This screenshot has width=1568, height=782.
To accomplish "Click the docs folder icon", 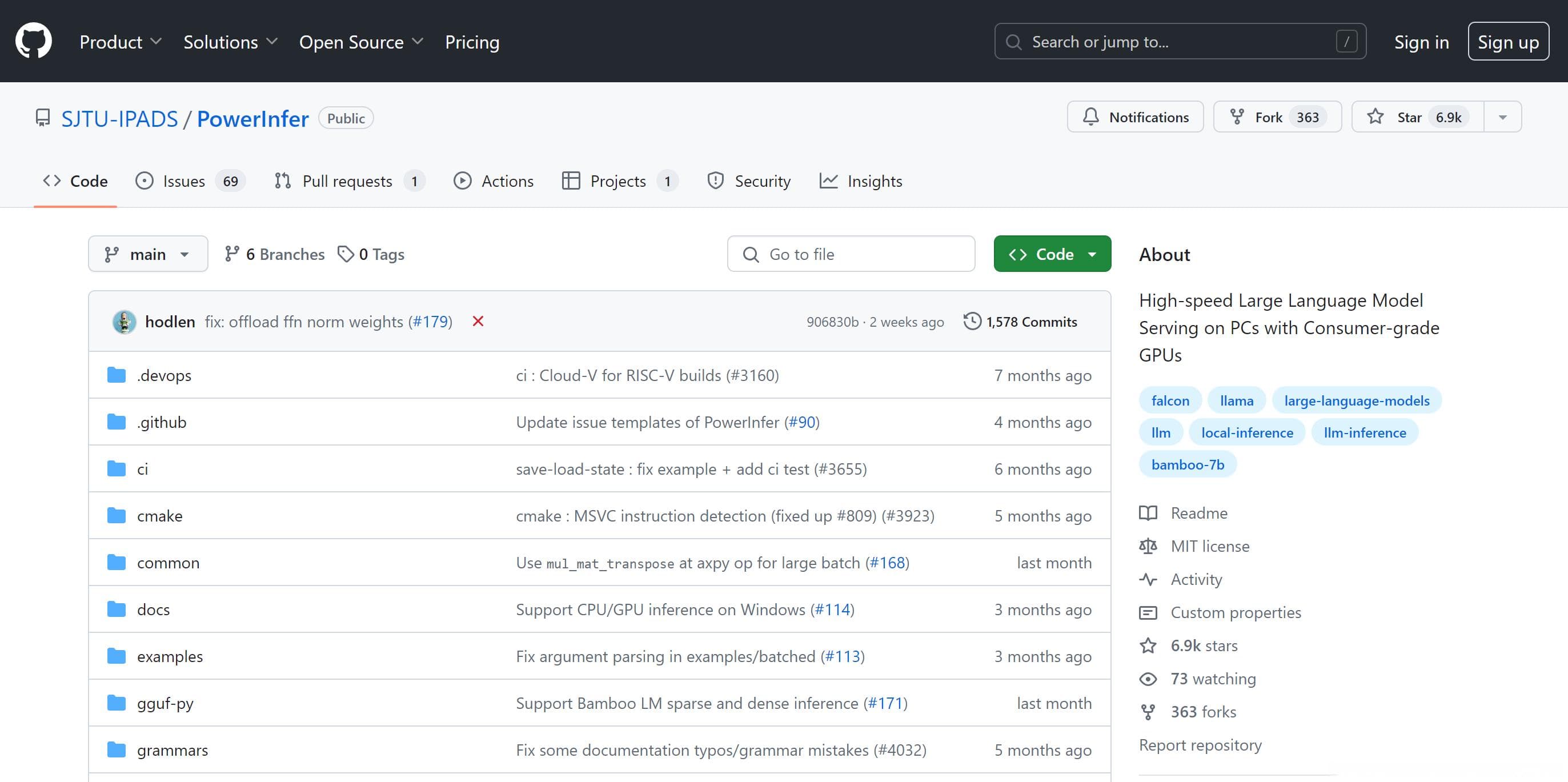I will pos(117,609).
